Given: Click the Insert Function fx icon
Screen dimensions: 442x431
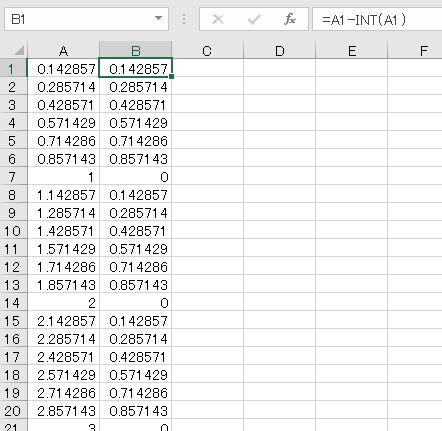Looking at the screenshot, I should 290,19.
